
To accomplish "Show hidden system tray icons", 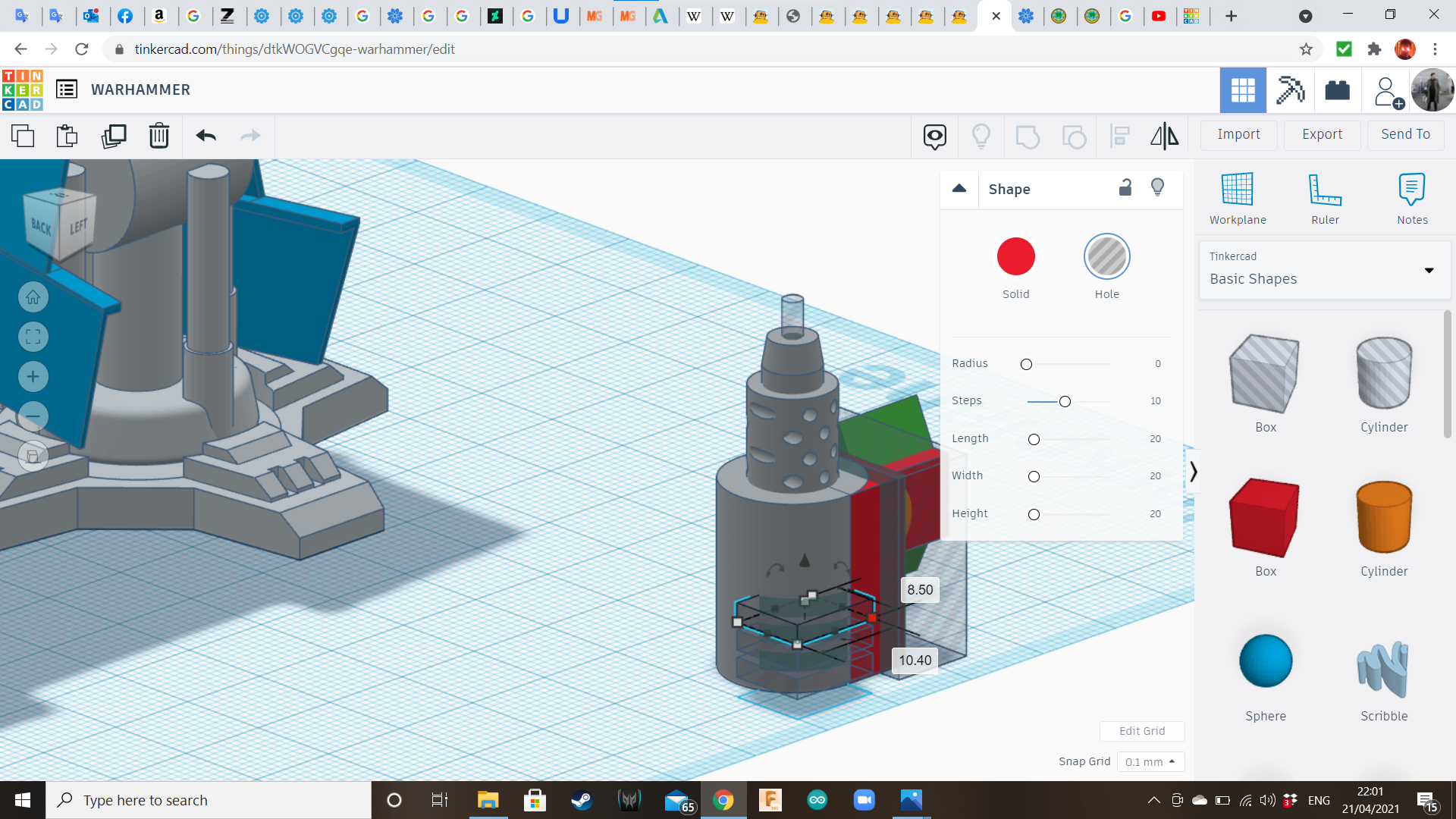I will pos(1153,800).
